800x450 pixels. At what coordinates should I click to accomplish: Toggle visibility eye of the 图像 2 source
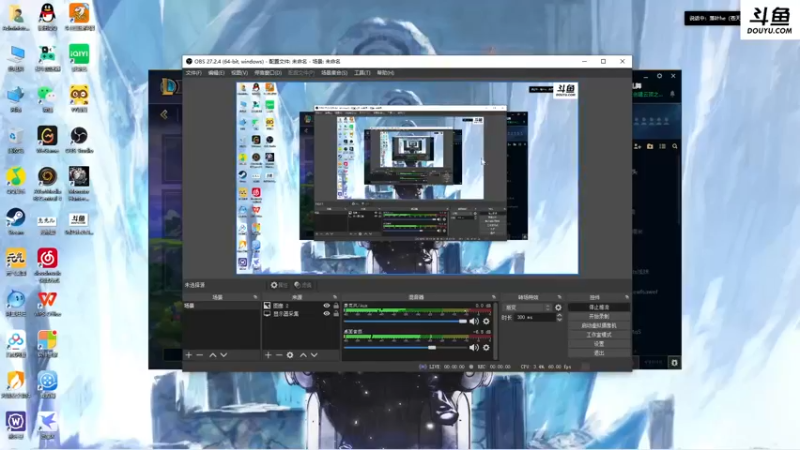point(327,306)
